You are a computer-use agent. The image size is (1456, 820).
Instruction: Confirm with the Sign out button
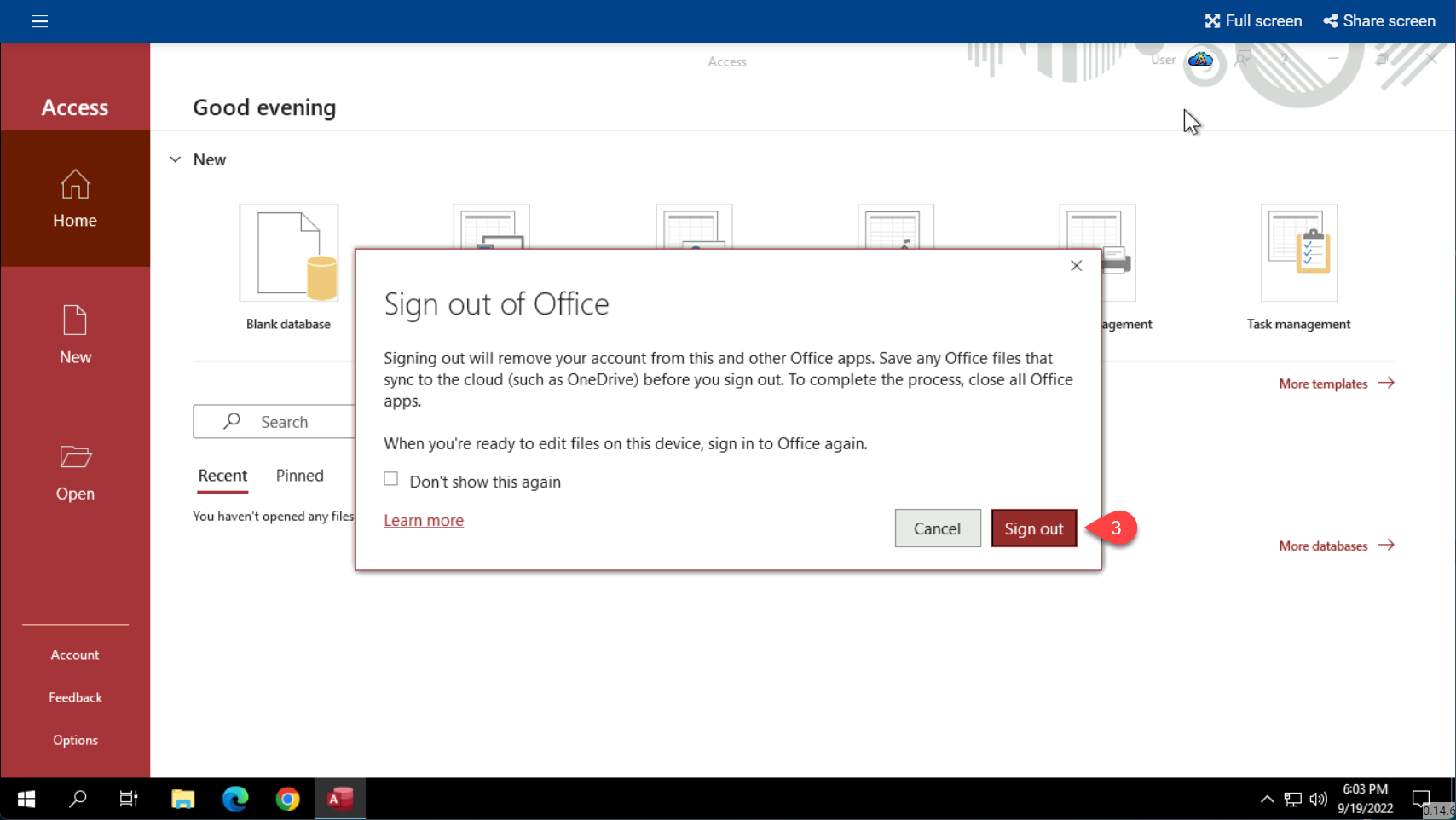pos(1034,528)
